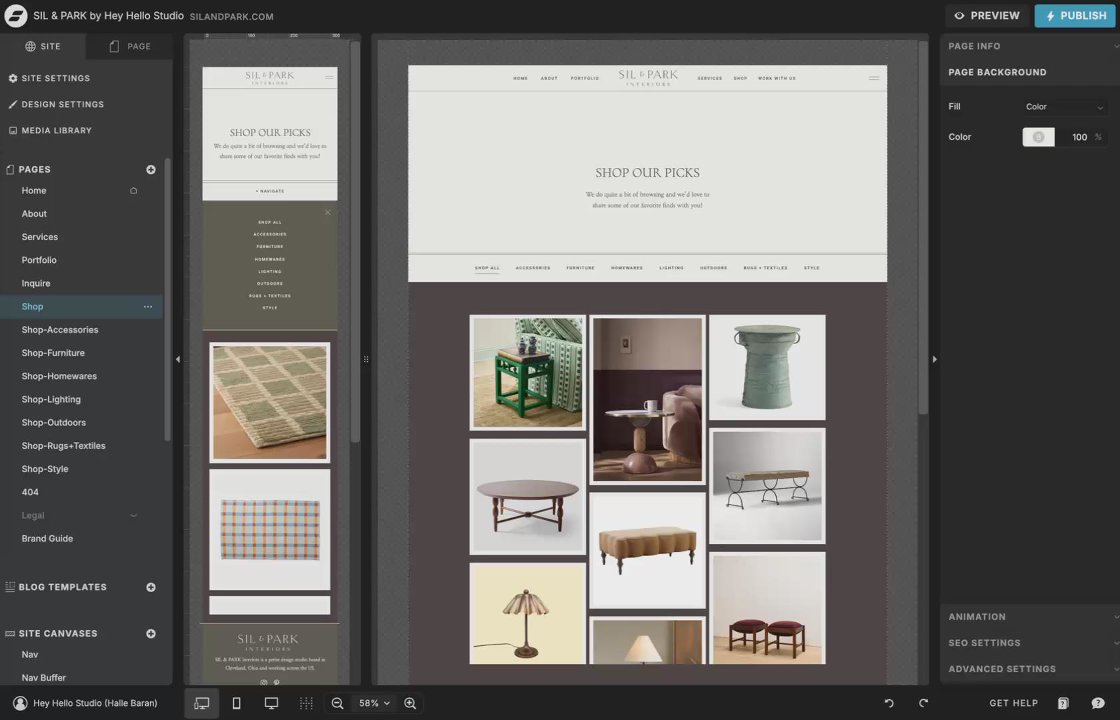The width and height of the screenshot is (1120, 720).
Task: Click the hamburger menu in desktop preview
Action: click(874, 78)
